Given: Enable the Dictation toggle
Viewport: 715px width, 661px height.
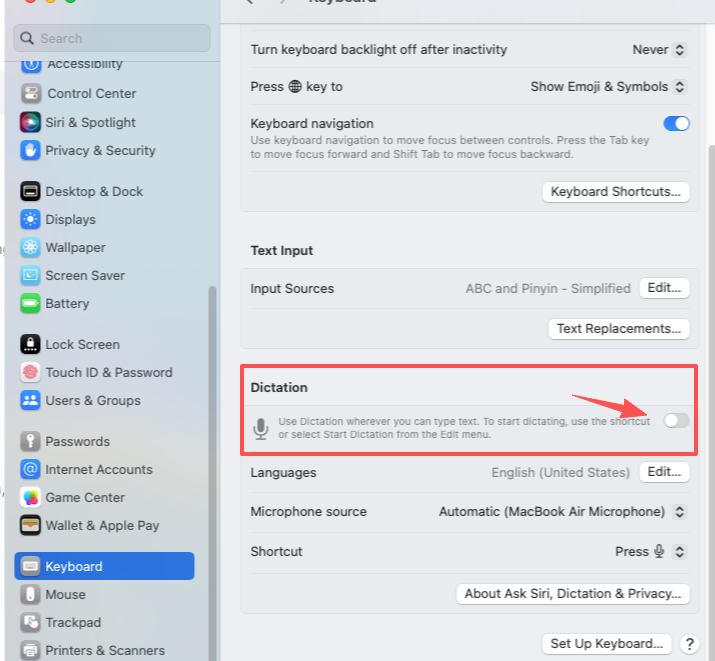Looking at the screenshot, I should pos(676,420).
